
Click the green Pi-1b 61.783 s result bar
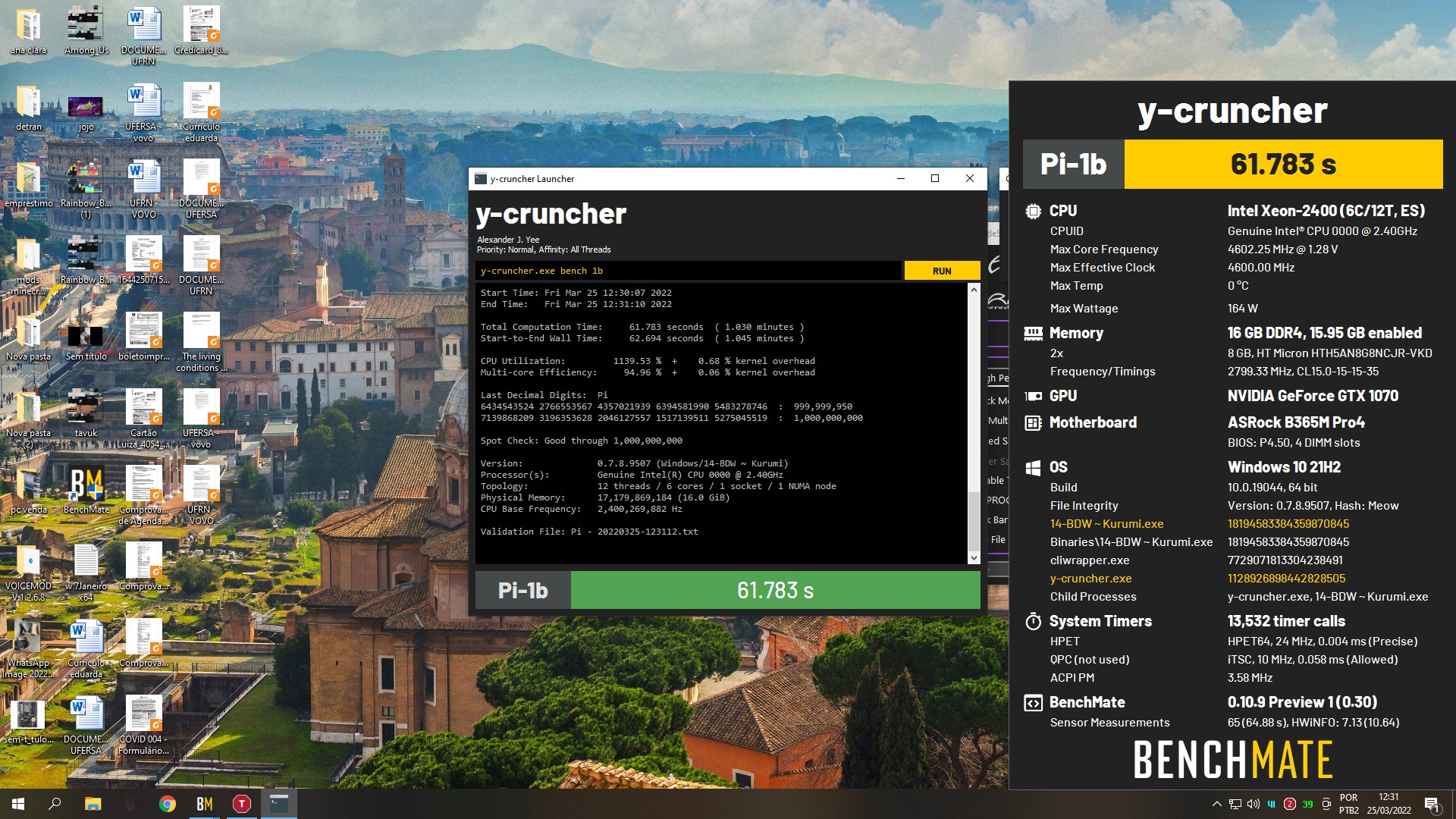(775, 590)
